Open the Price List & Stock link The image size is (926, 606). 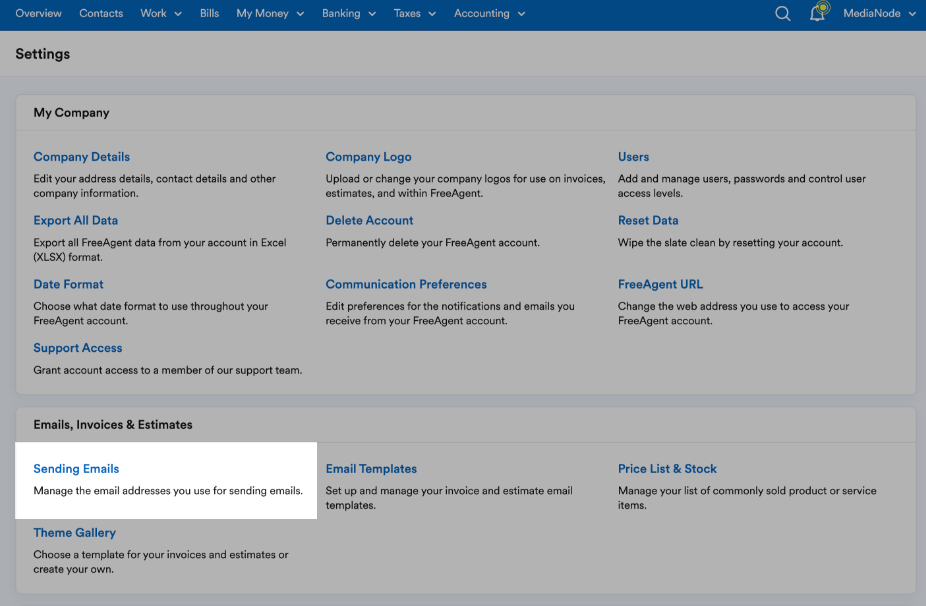(667, 468)
